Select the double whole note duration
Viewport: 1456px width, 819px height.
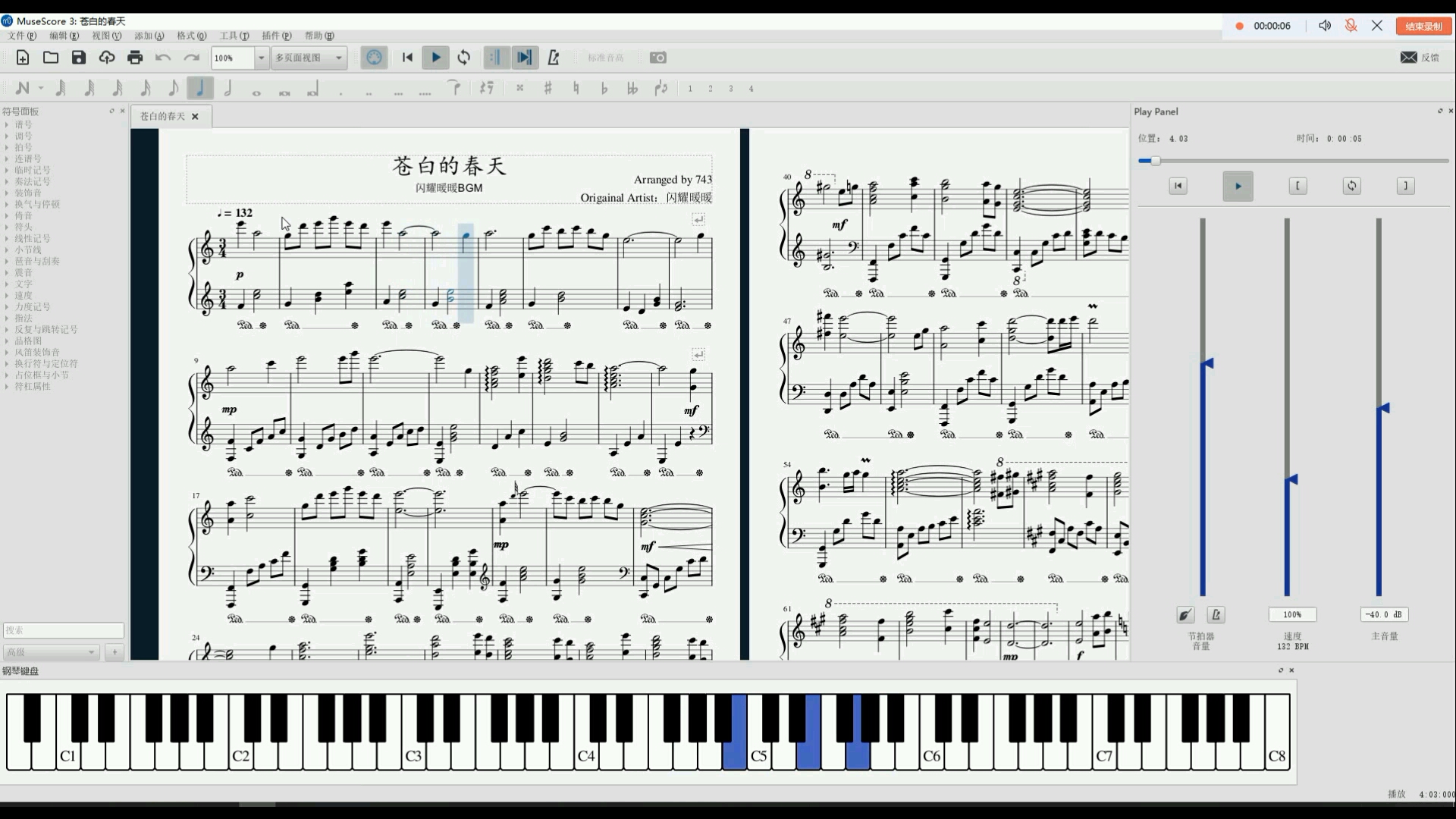[x=284, y=92]
